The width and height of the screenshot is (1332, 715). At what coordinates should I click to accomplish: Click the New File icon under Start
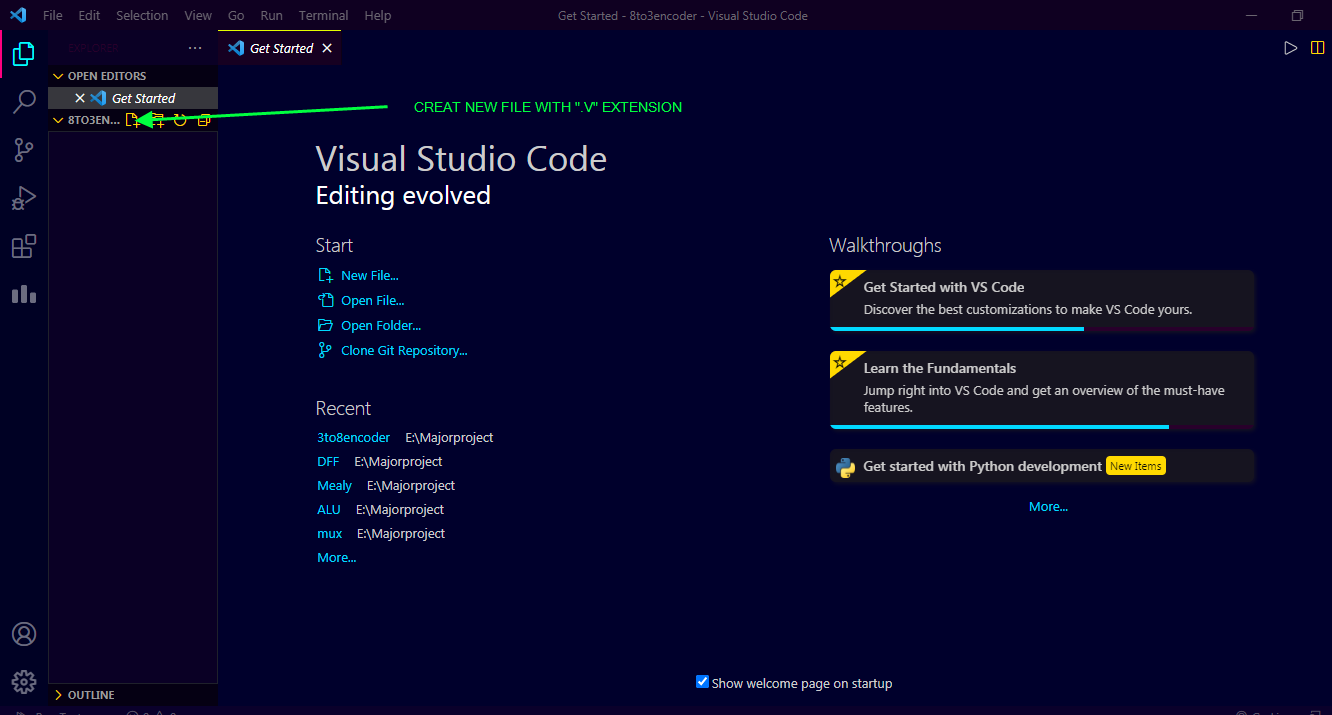coord(325,275)
